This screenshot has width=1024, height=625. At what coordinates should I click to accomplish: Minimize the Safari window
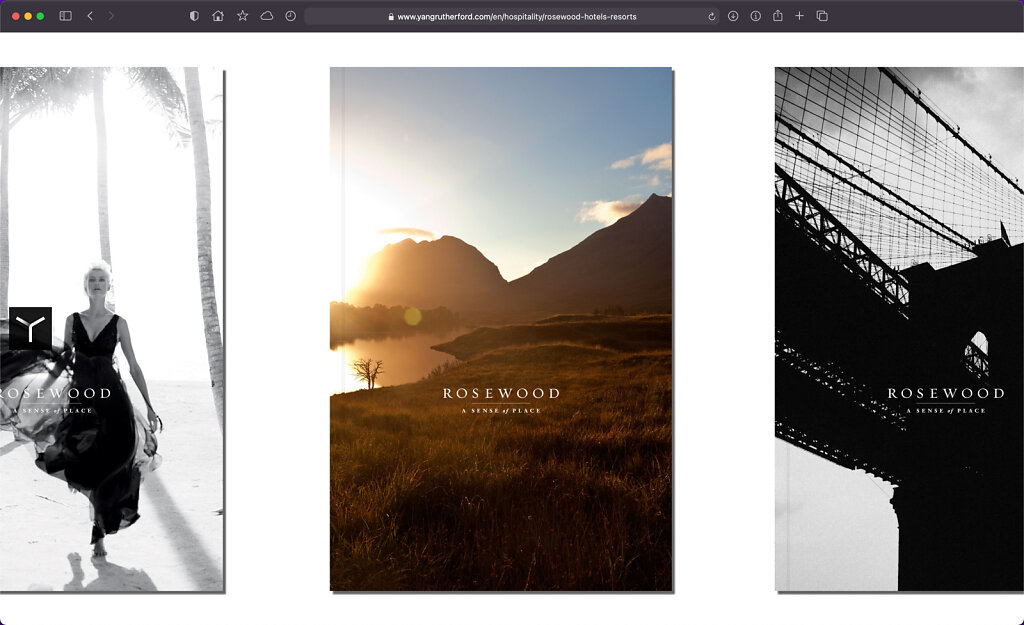[28, 16]
